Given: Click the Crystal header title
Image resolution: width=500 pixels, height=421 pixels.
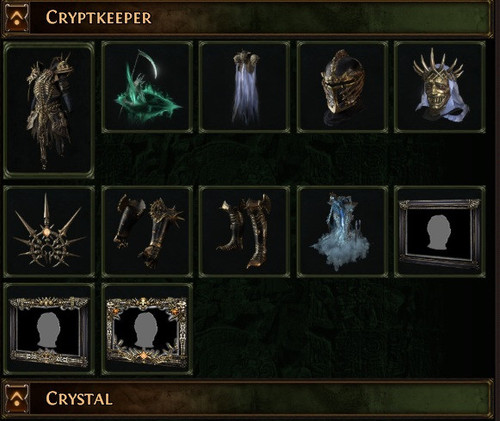Looking at the screenshot, I should (79, 398).
